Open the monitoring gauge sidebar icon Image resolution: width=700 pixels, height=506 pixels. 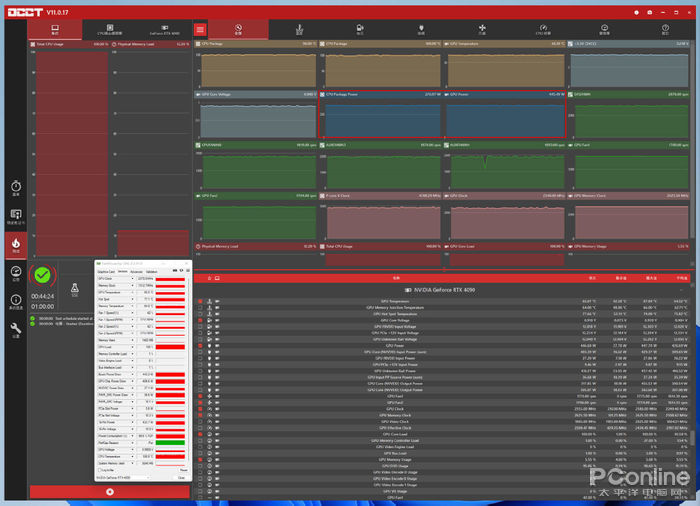click(16, 273)
